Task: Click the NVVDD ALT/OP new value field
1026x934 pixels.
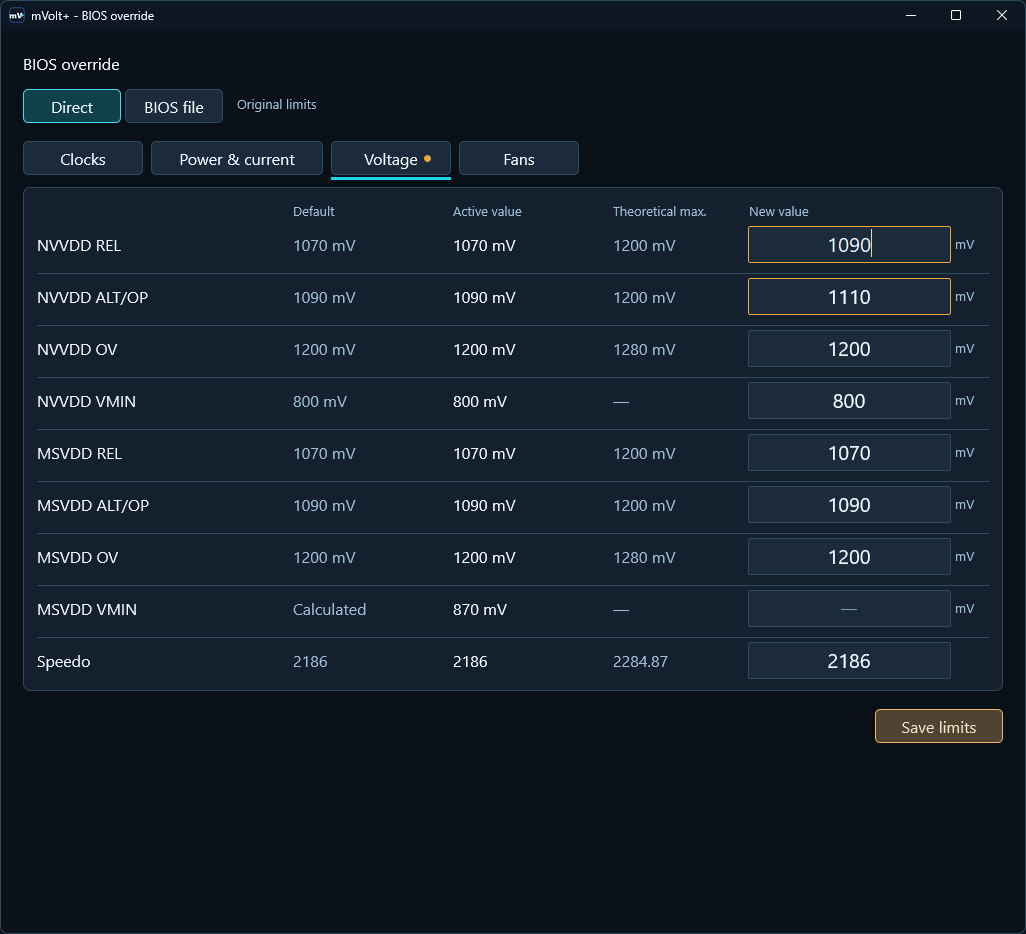Action: (849, 296)
